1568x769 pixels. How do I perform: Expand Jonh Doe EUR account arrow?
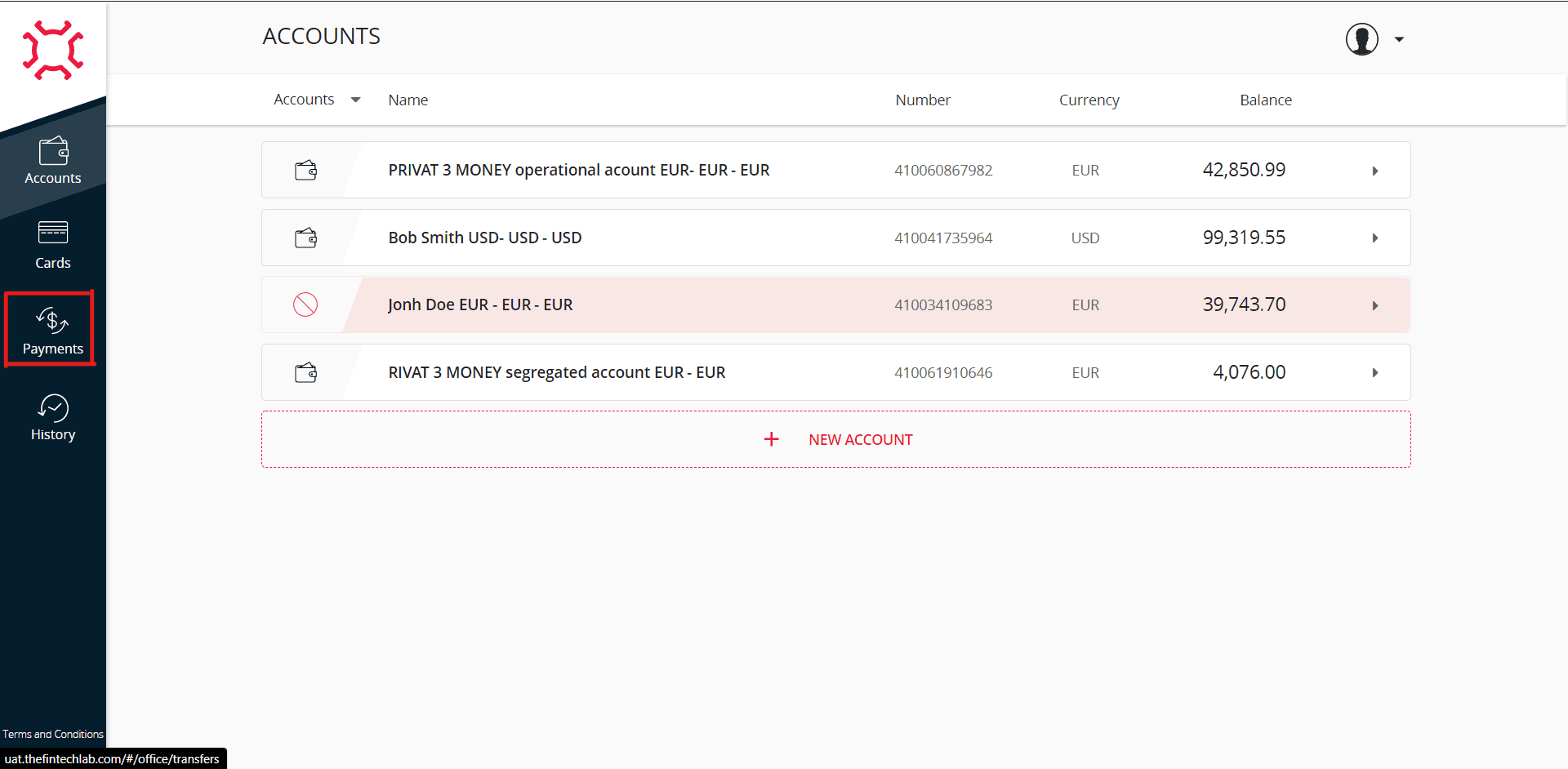[x=1375, y=305]
